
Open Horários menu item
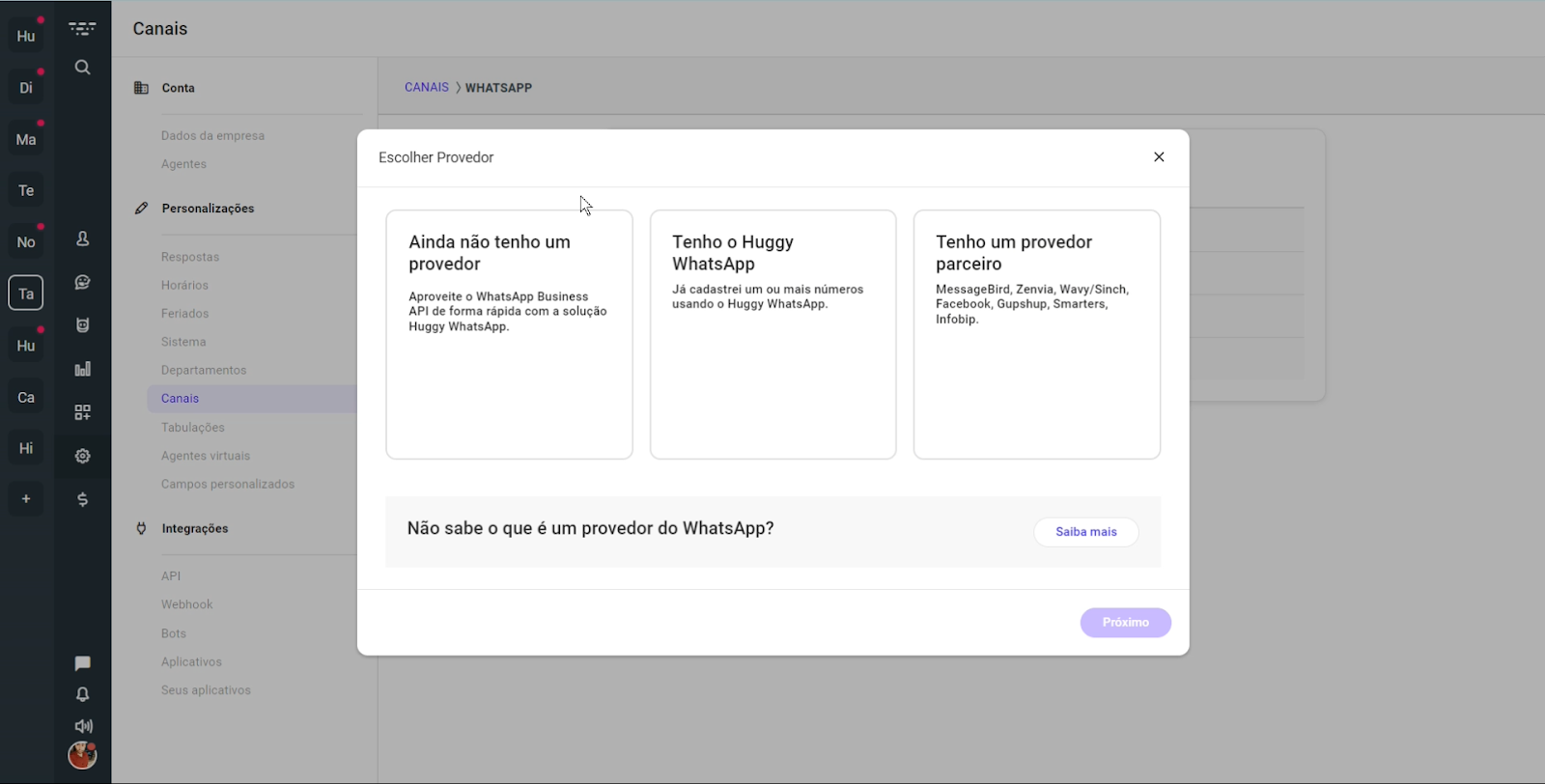[184, 285]
